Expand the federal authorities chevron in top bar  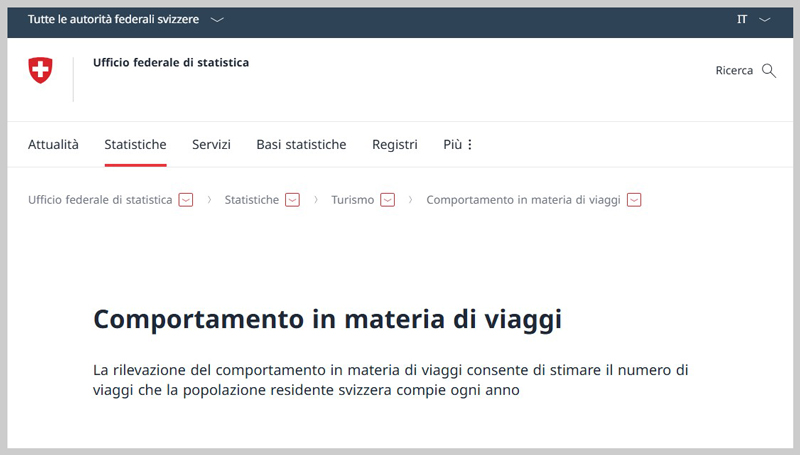(218, 20)
